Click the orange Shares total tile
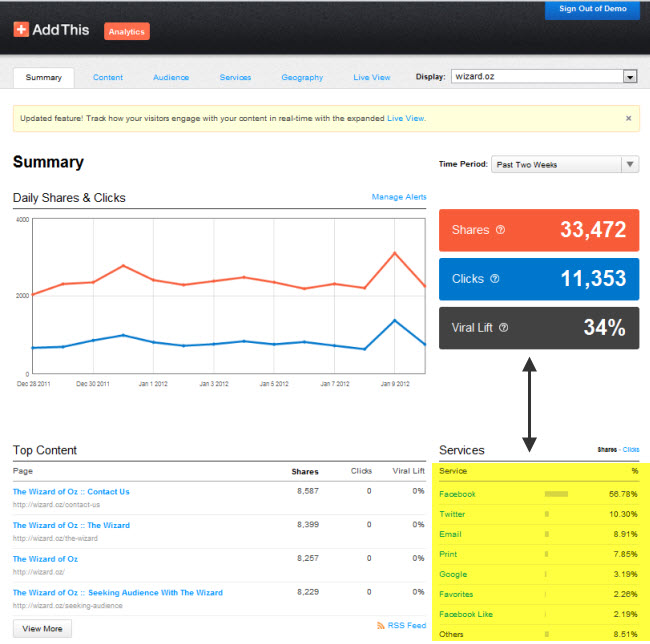 539,230
